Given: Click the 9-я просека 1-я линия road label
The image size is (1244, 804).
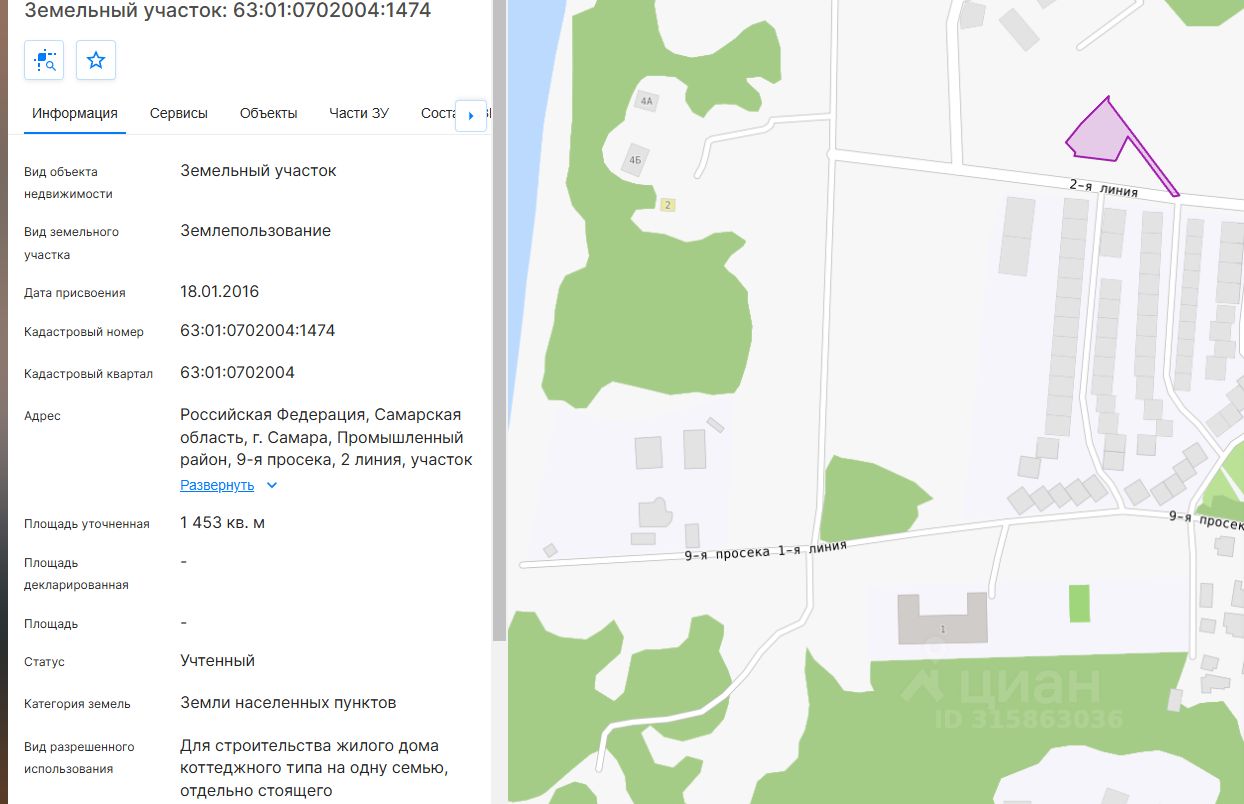Looking at the screenshot, I should [x=765, y=551].
